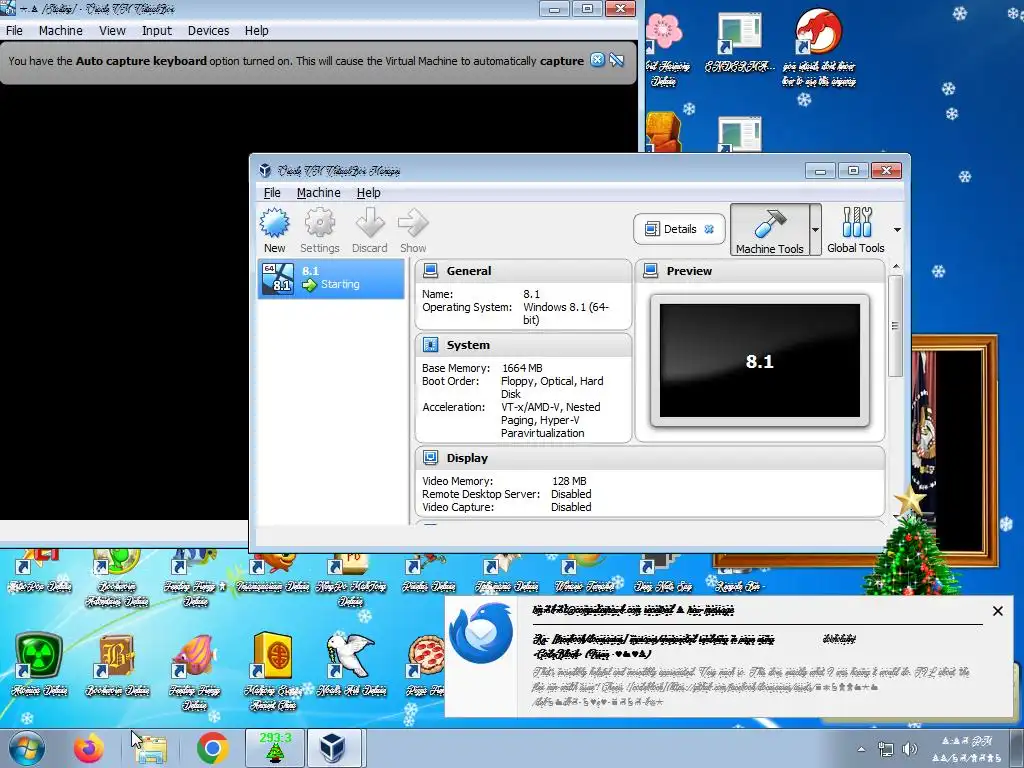Screen dimensions: 1024x768
Task: Open Help menu in VirtualBox Manager window
Action: click(368, 193)
